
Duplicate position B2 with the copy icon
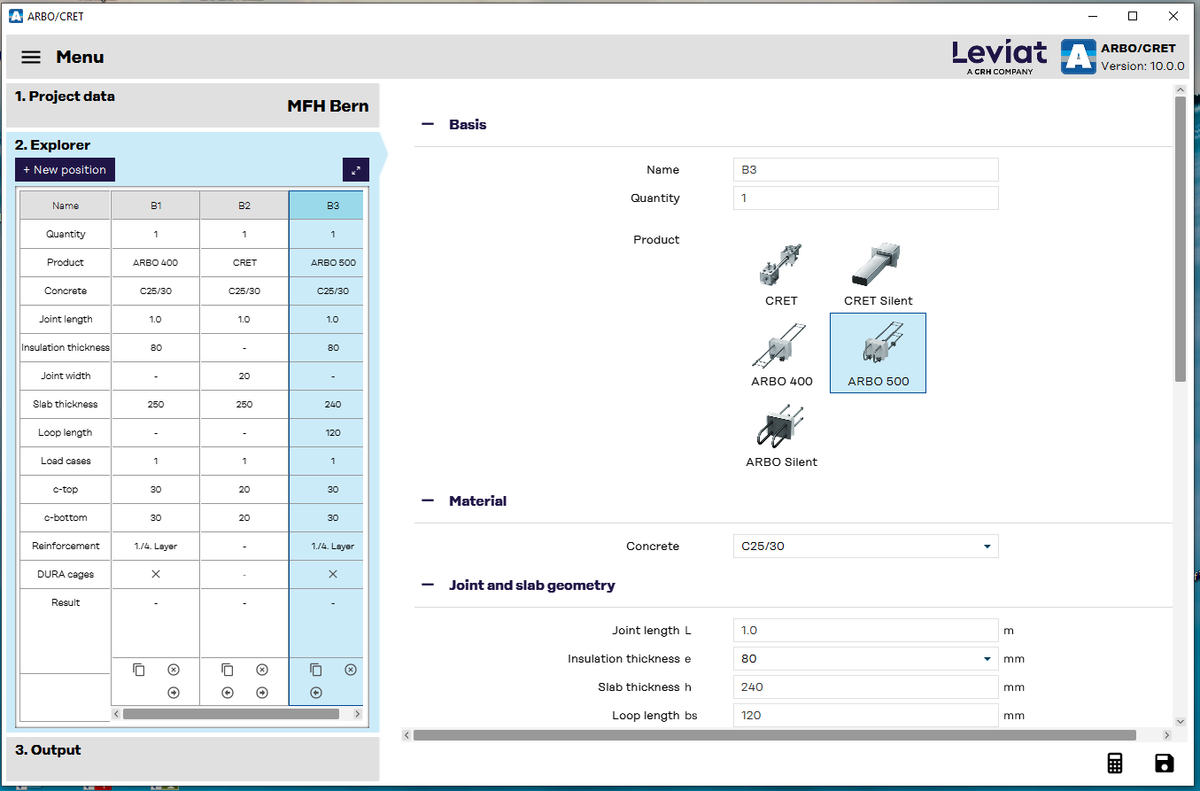coord(228,669)
